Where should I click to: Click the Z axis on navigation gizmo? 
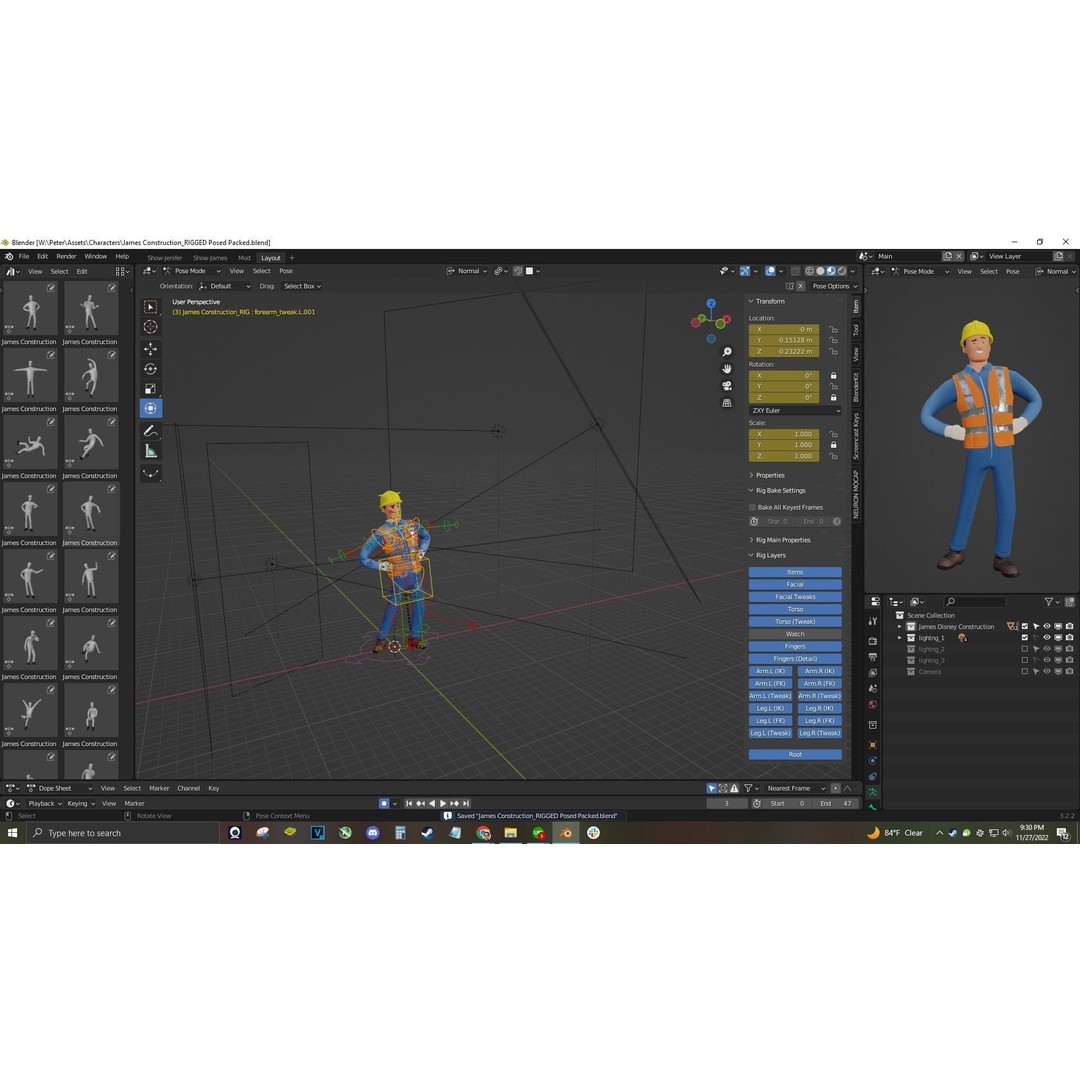pyautogui.click(x=711, y=304)
